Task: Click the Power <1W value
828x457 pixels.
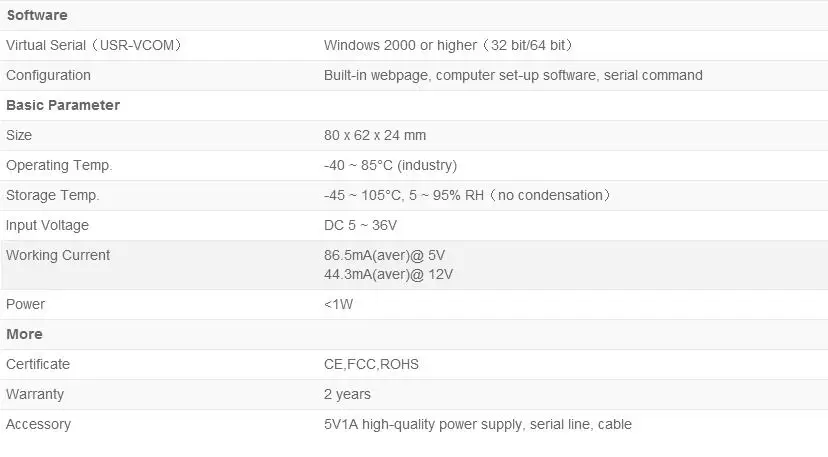Action: 338,304
